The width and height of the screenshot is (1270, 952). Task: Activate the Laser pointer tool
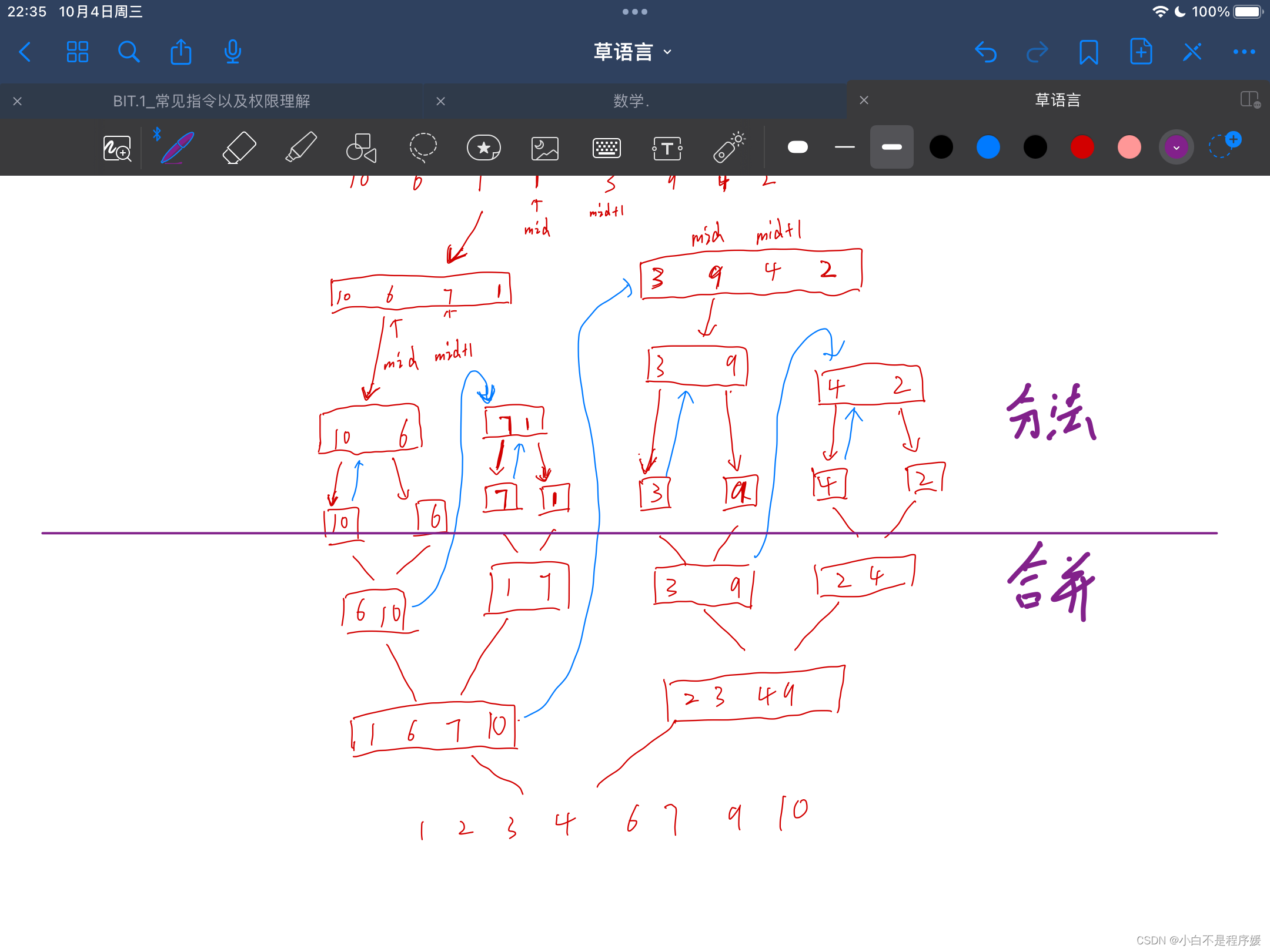coord(729,148)
